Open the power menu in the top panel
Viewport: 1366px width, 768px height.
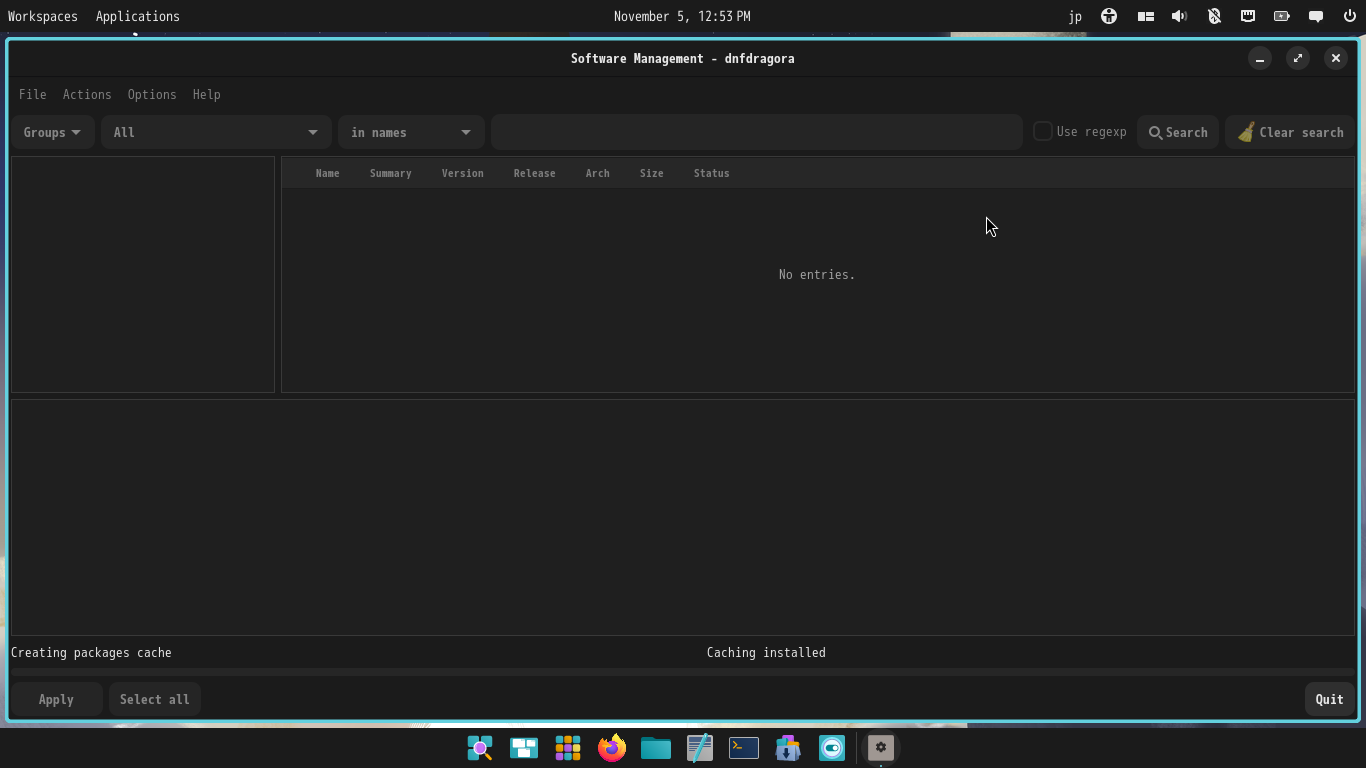pyautogui.click(x=1349, y=16)
